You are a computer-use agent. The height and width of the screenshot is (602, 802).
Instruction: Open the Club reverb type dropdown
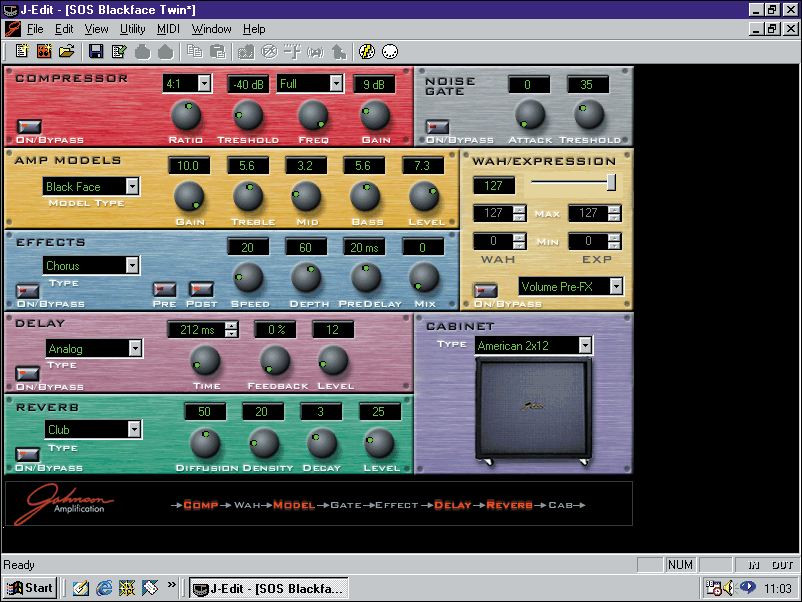(x=134, y=429)
